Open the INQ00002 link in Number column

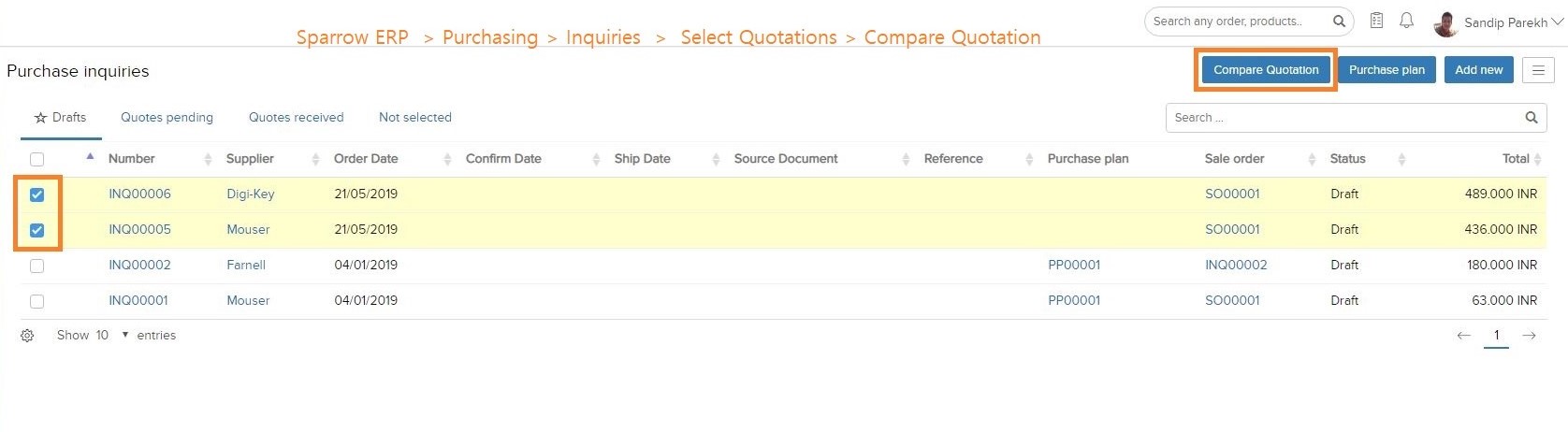(139, 266)
